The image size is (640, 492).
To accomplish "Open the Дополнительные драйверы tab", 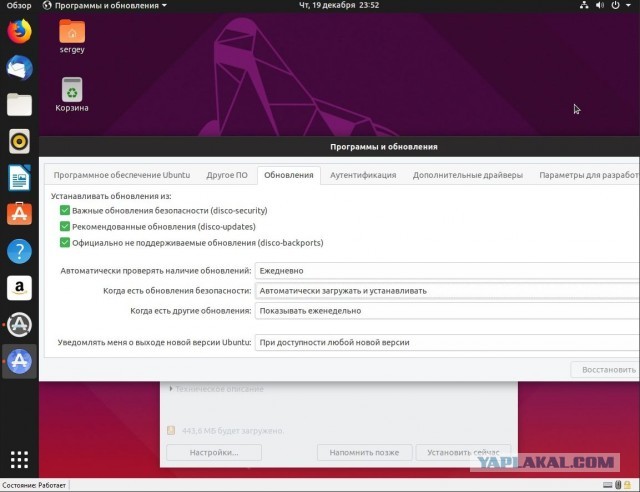I will click(x=468, y=175).
